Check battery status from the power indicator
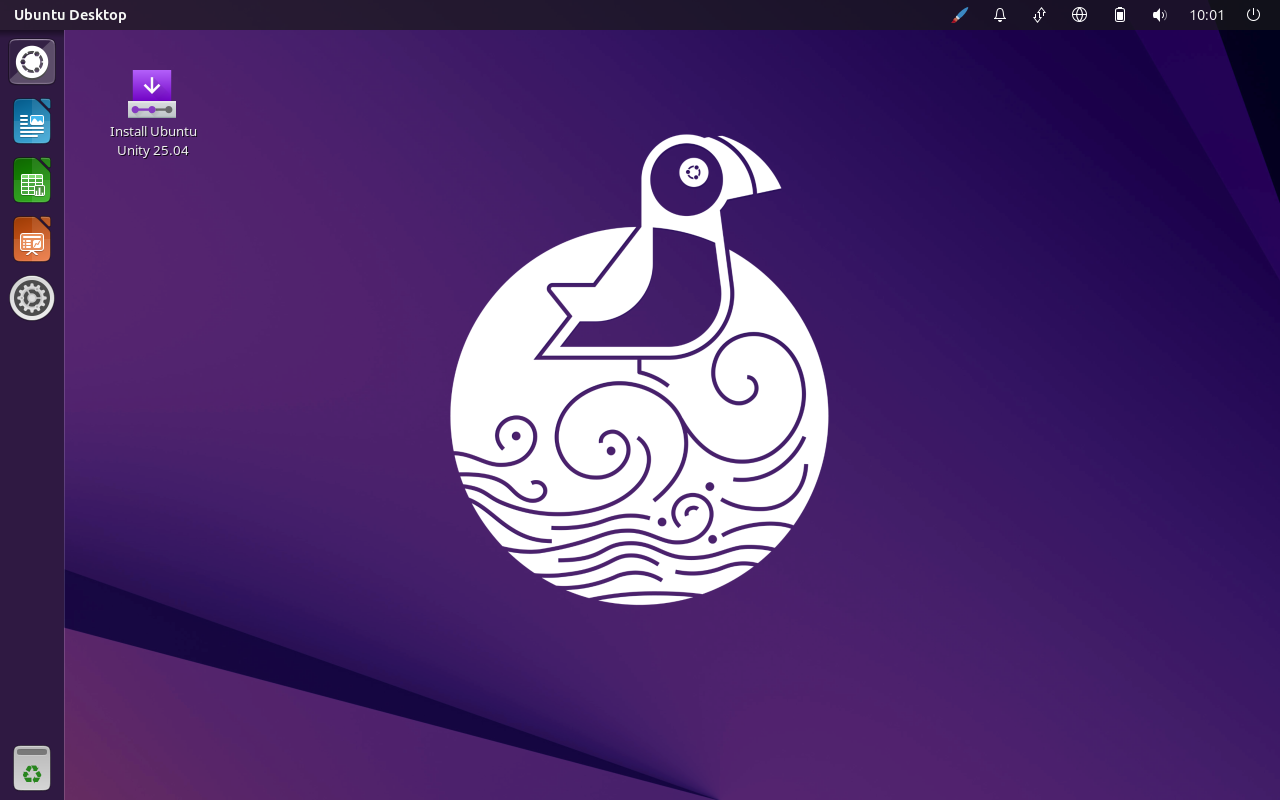Viewport: 1280px width, 800px height. (x=1119, y=14)
